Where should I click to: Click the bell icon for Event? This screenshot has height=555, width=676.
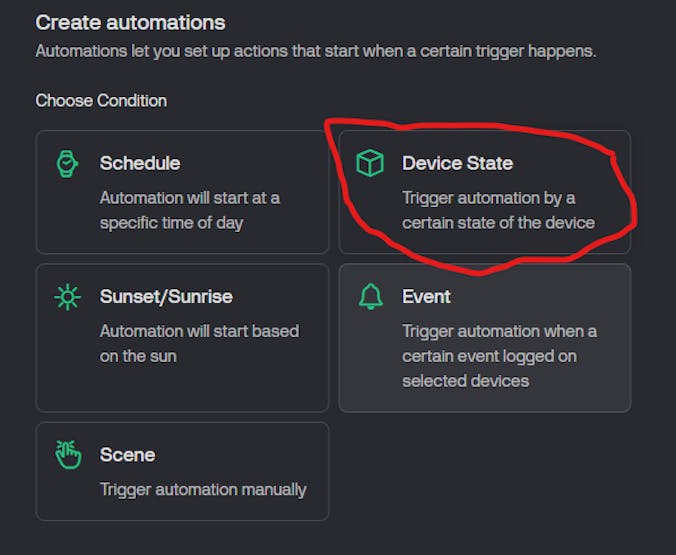[x=370, y=297]
